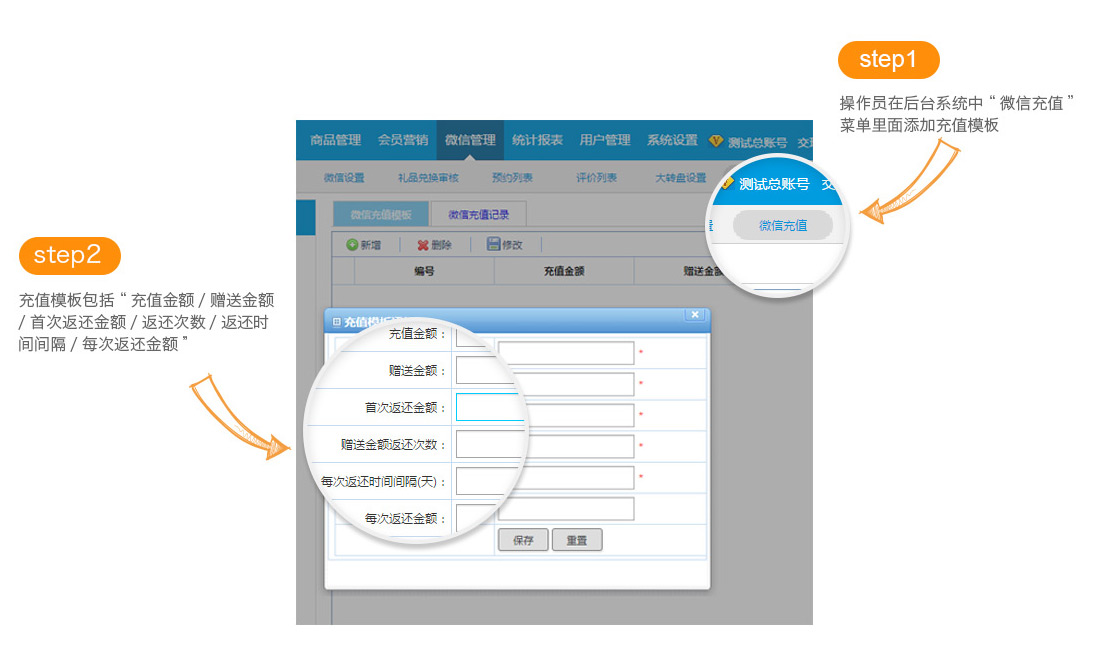Close the 充值模板 dialog with X
This screenshot has height=658, width=1100.
(694, 315)
